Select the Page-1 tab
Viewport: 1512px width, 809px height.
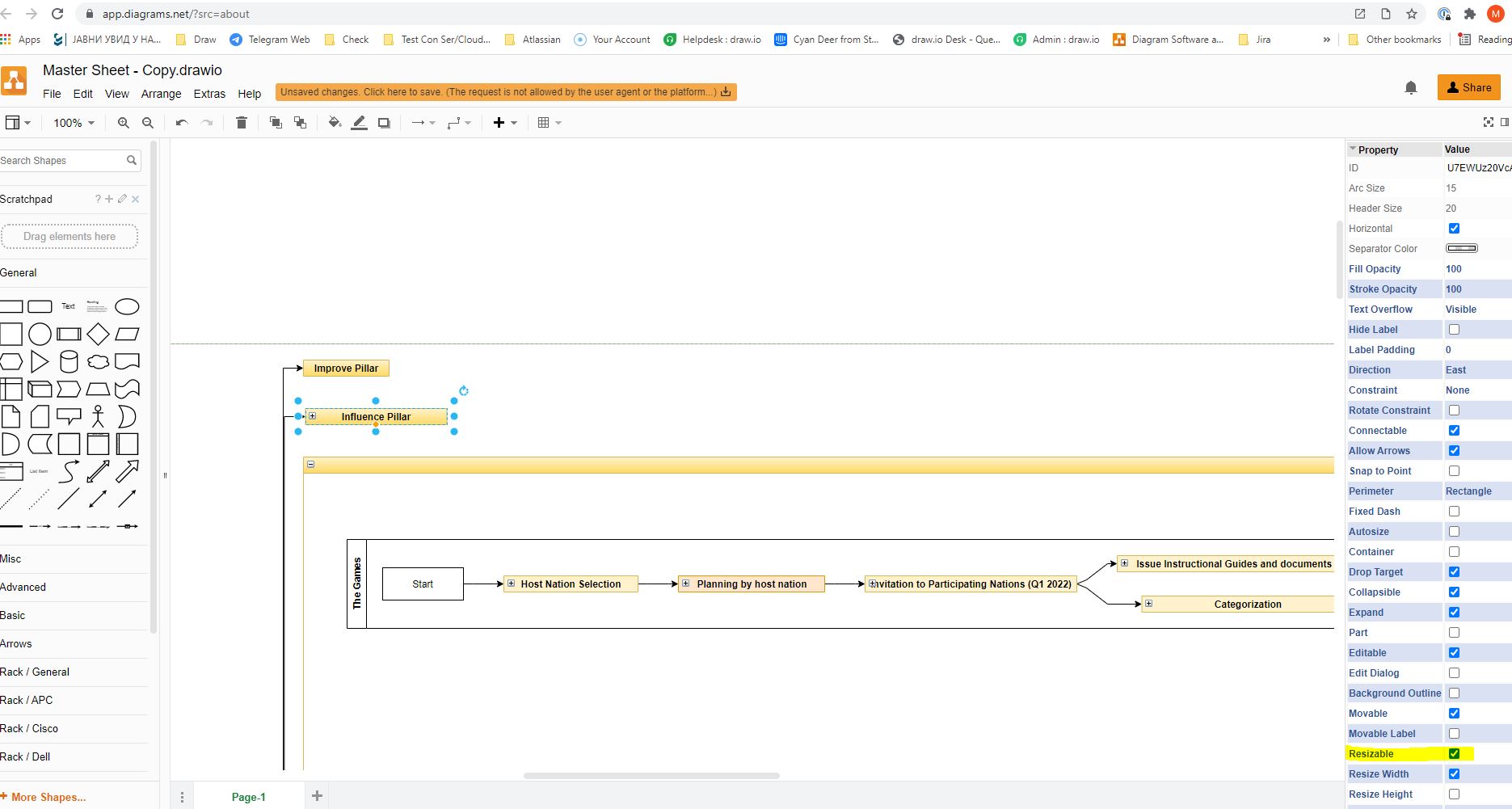[x=248, y=796]
